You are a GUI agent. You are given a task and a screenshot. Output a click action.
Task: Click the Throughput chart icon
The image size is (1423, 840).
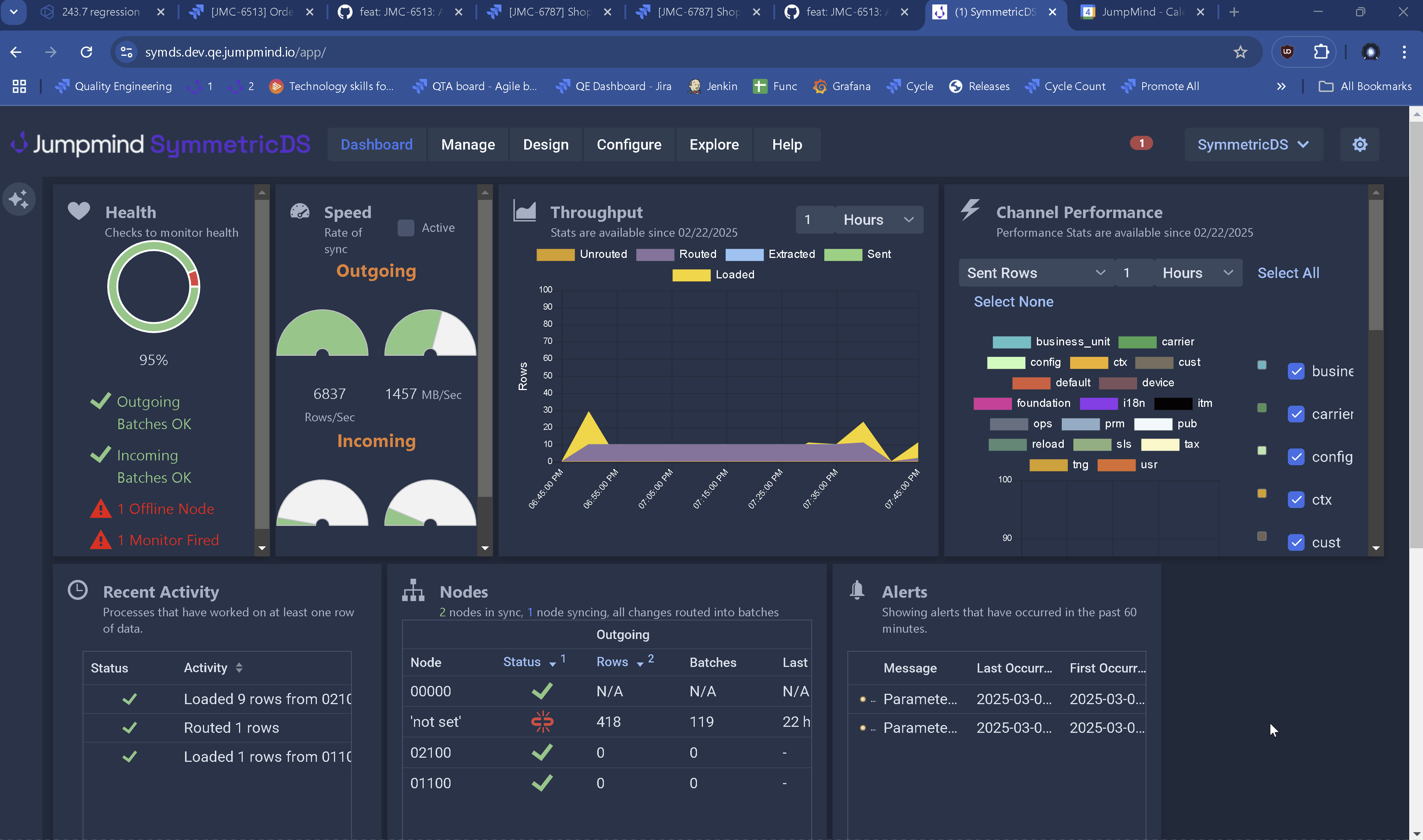(524, 211)
